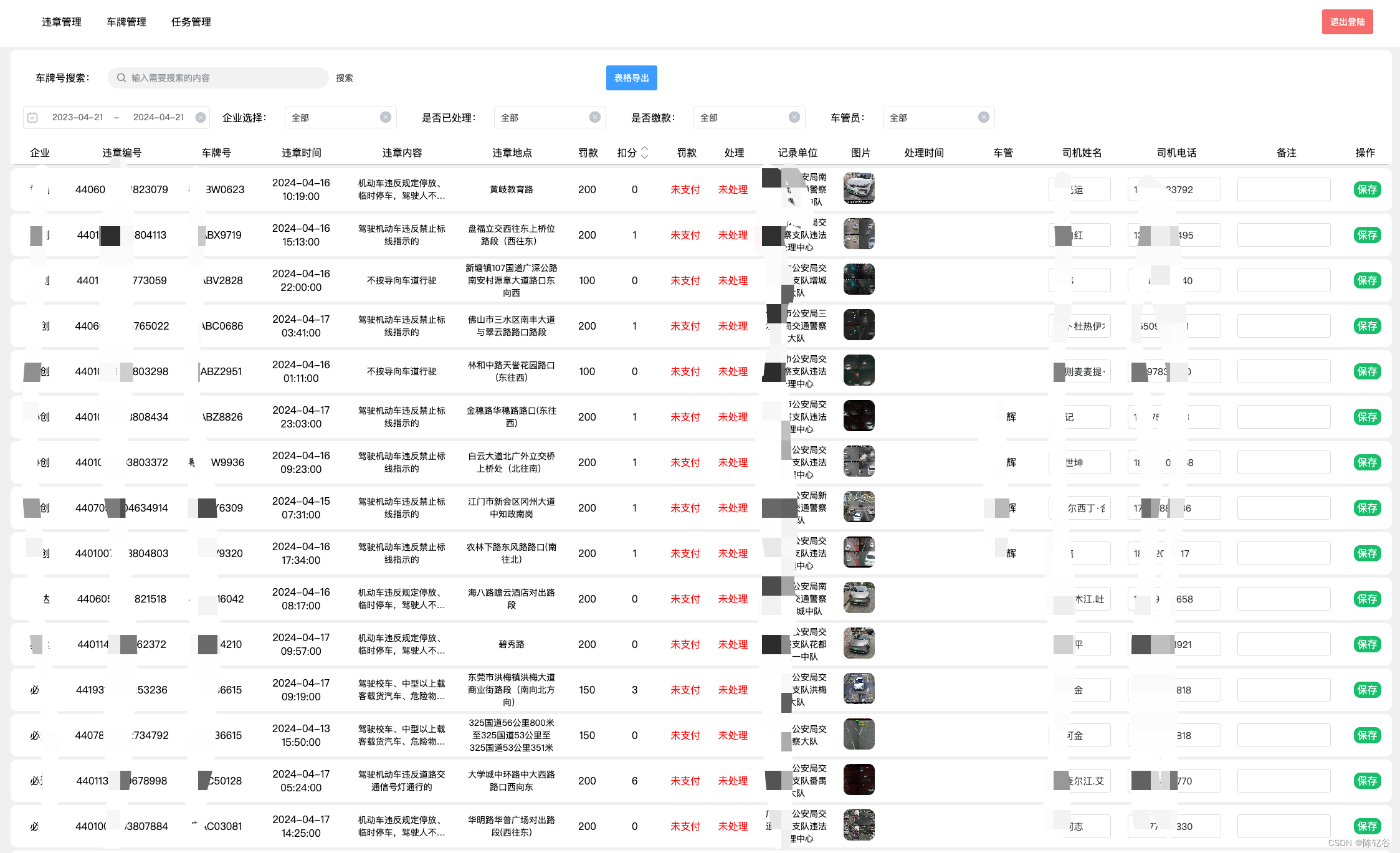Clear the 是否已处理 filter selection
Viewport: 1400px width, 853px height.
(595, 117)
